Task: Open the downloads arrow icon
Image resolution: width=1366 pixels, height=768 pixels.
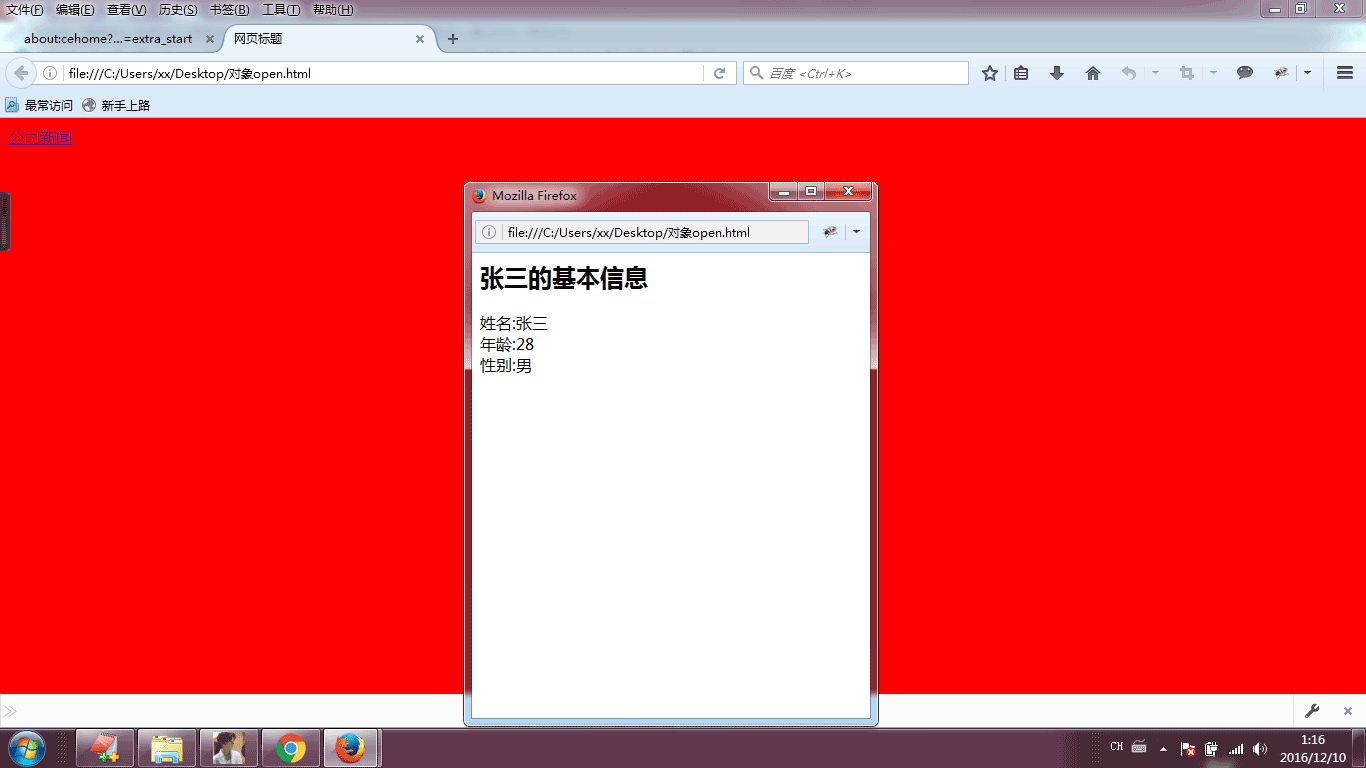Action: coord(1056,73)
